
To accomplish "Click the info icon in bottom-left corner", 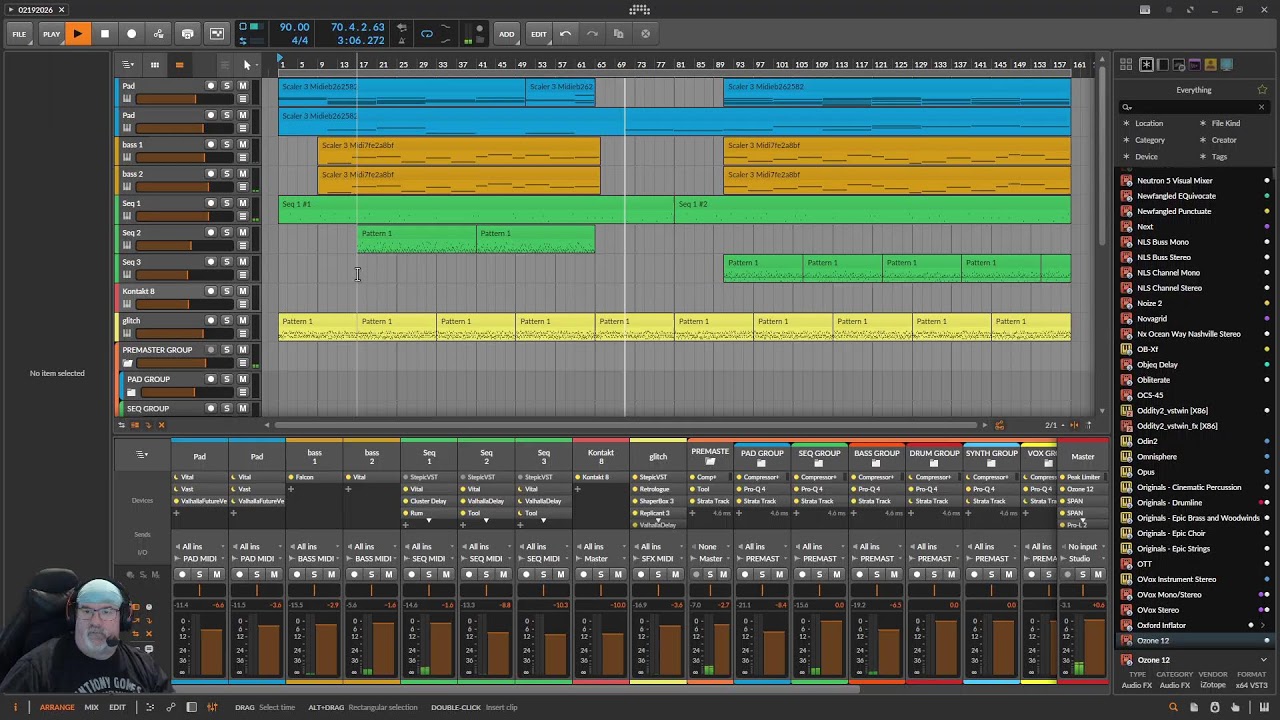I will coord(15,707).
